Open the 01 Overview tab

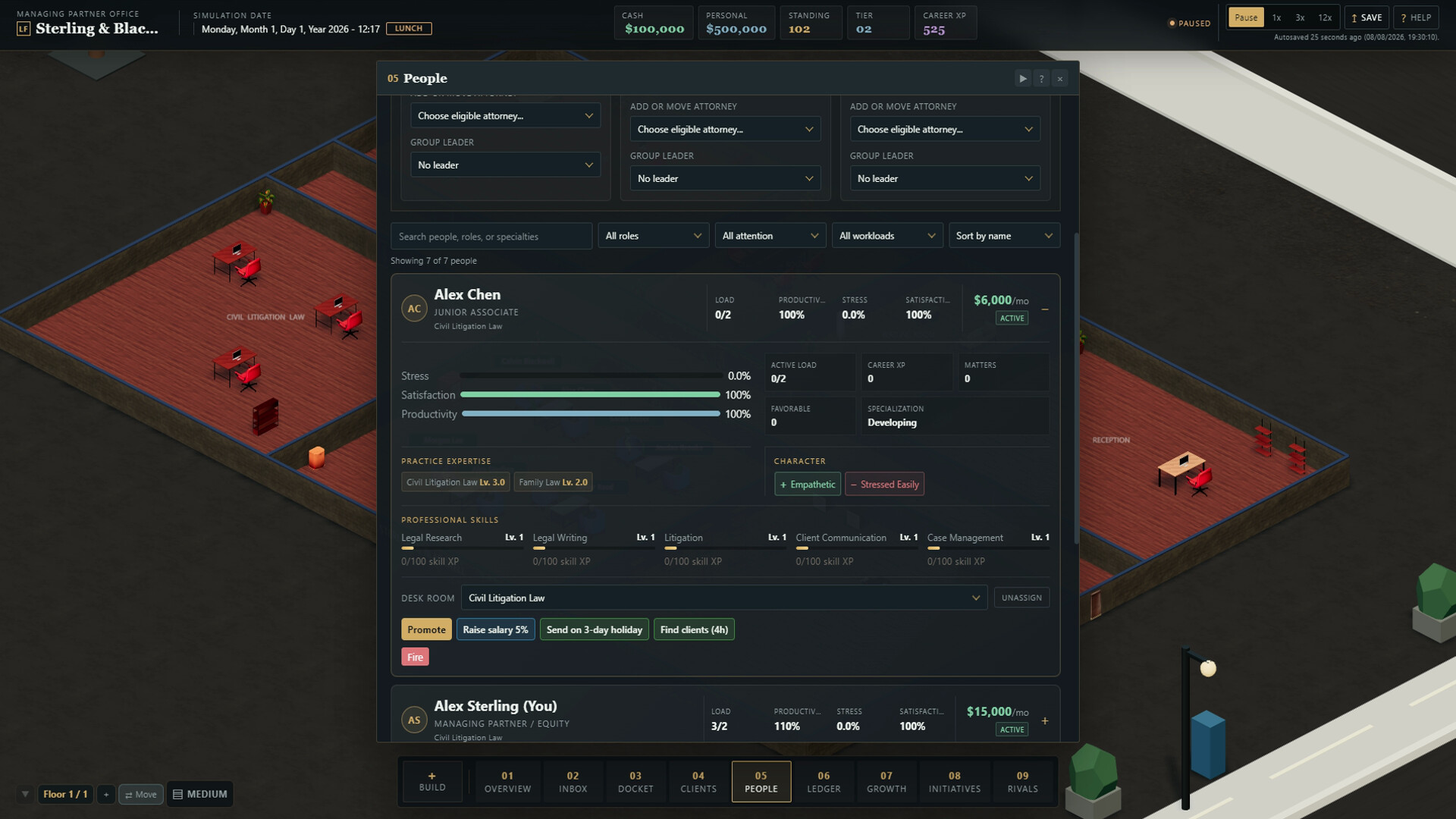tap(507, 781)
